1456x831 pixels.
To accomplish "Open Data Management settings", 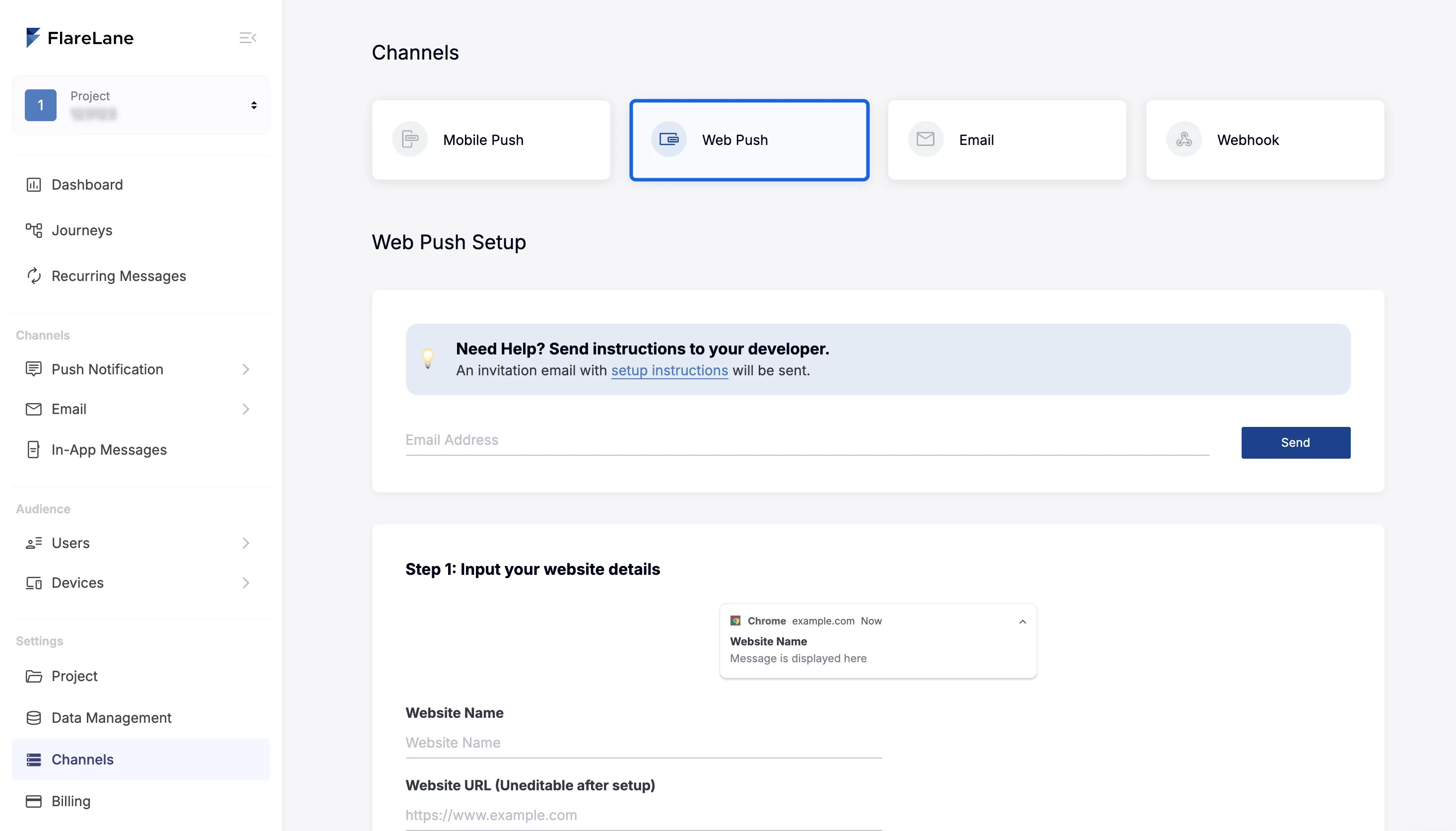I will click(x=140, y=718).
